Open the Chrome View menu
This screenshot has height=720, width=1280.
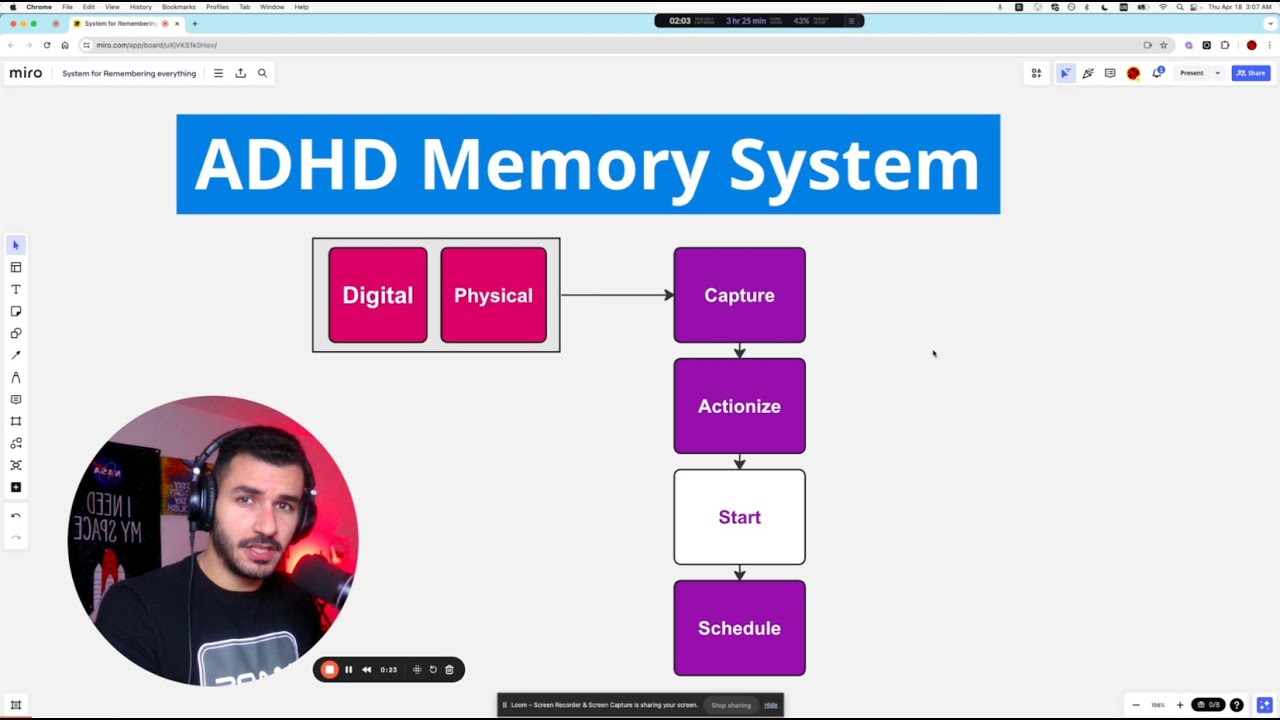112,7
